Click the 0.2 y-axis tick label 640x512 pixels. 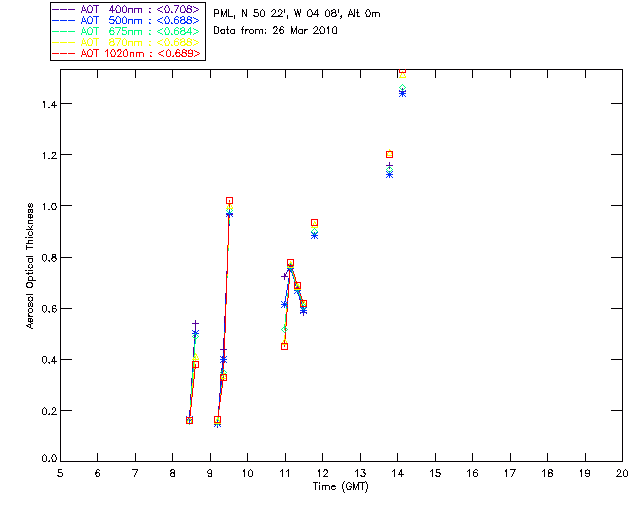[49, 411]
